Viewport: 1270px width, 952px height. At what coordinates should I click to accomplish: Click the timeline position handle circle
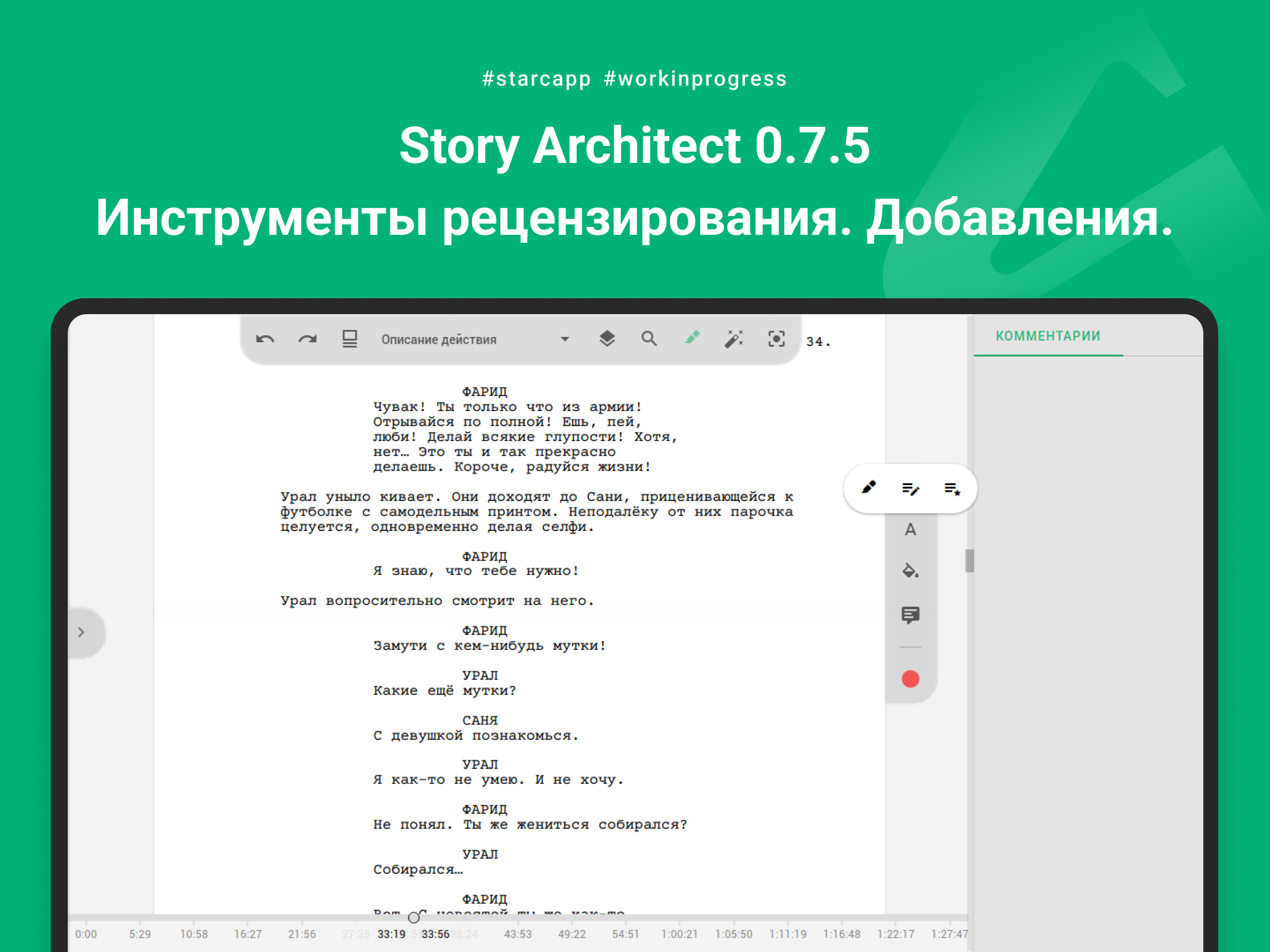pos(414,918)
